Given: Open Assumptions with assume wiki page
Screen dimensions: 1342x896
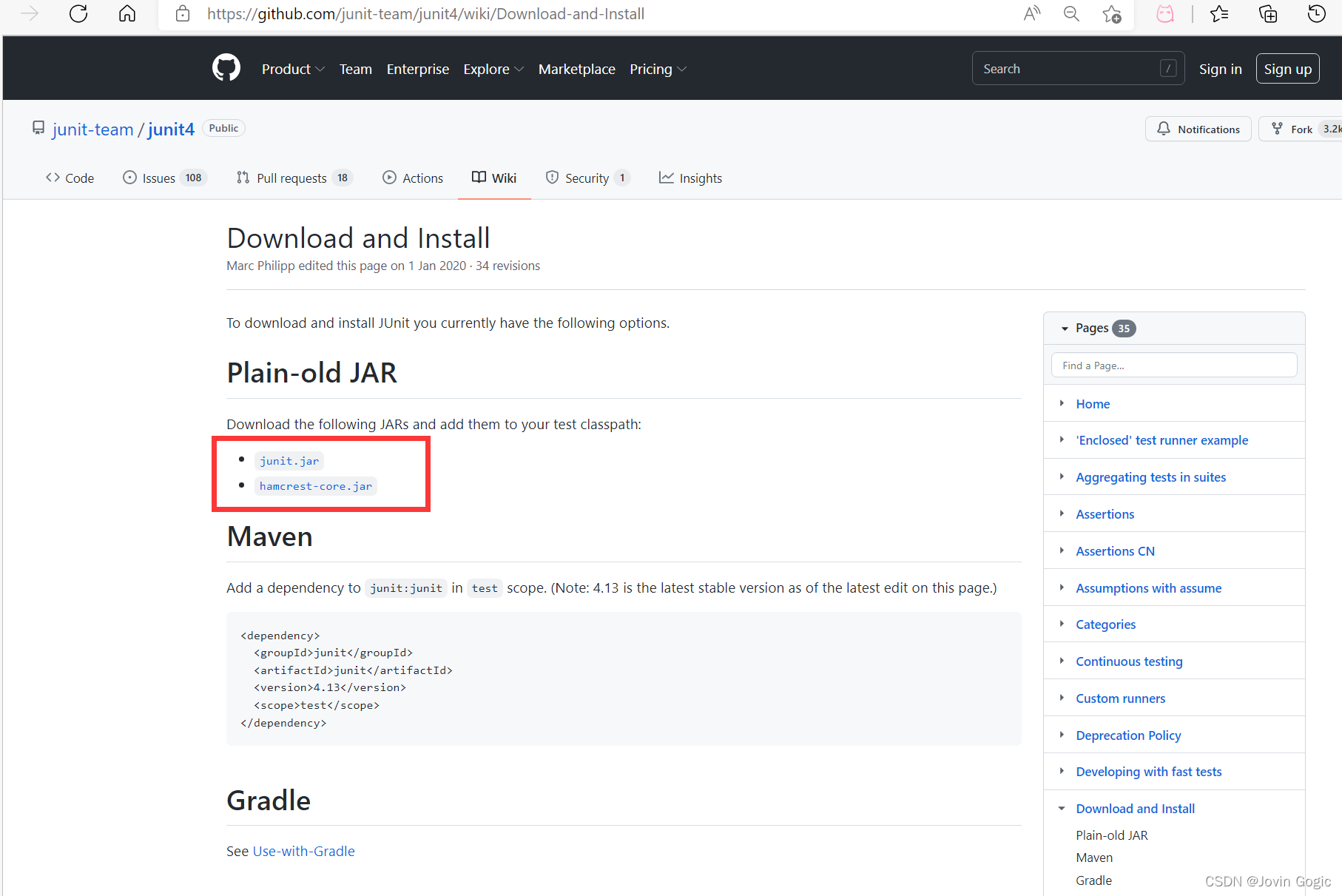Looking at the screenshot, I should (1149, 588).
